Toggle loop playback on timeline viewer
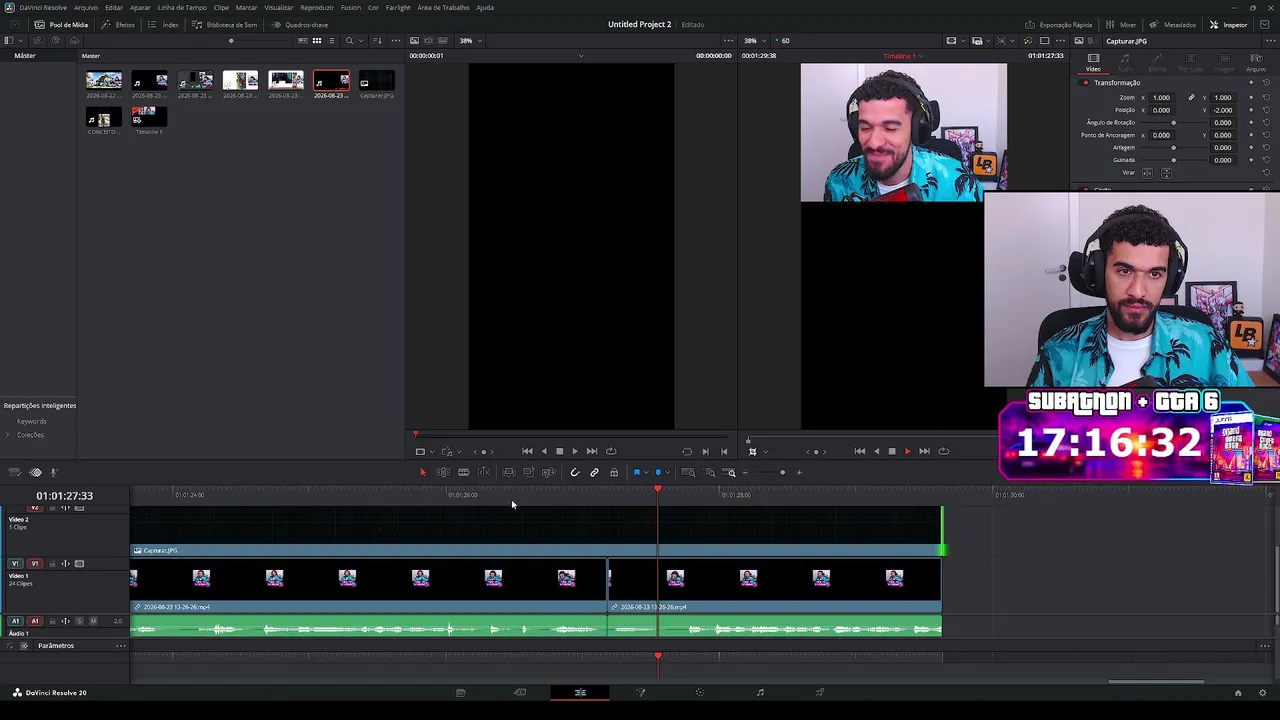This screenshot has width=1280, height=720. click(x=943, y=451)
